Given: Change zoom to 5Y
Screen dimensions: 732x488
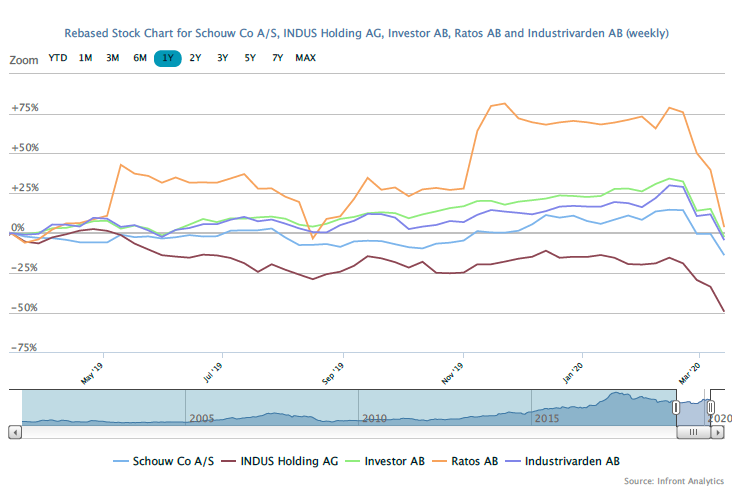Looking at the screenshot, I should pyautogui.click(x=250, y=58).
